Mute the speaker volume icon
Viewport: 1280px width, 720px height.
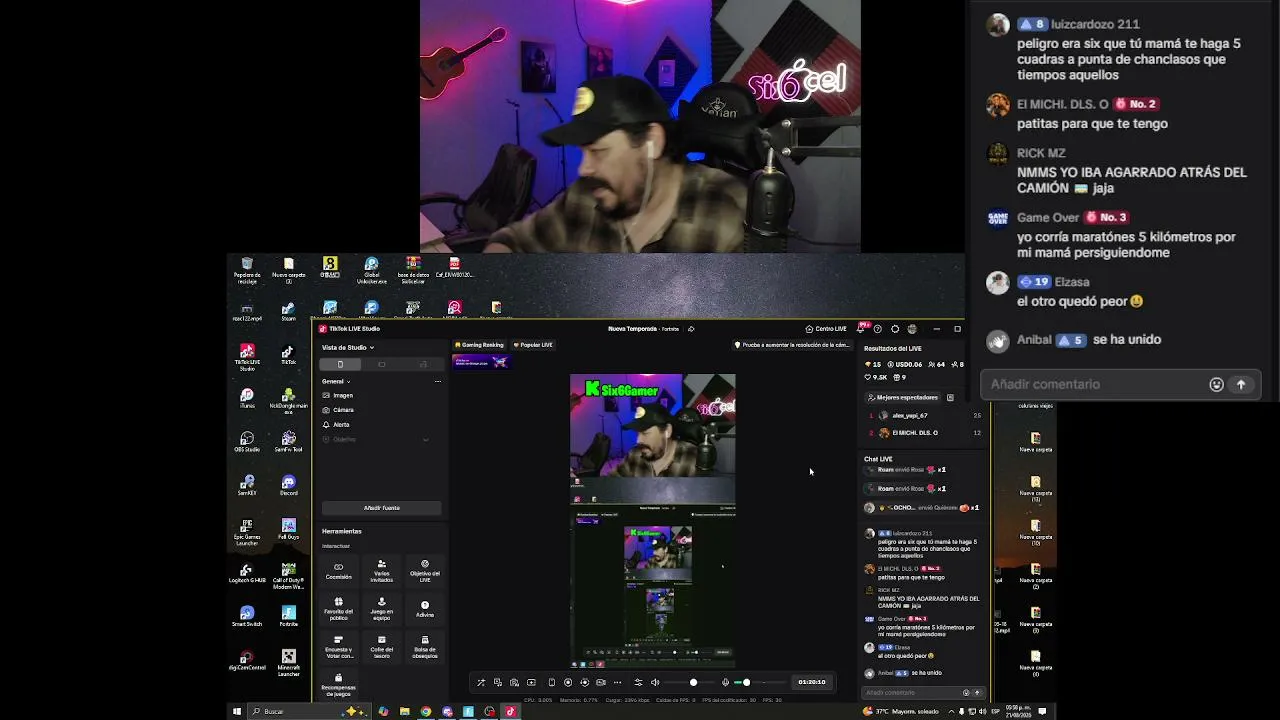(x=655, y=682)
